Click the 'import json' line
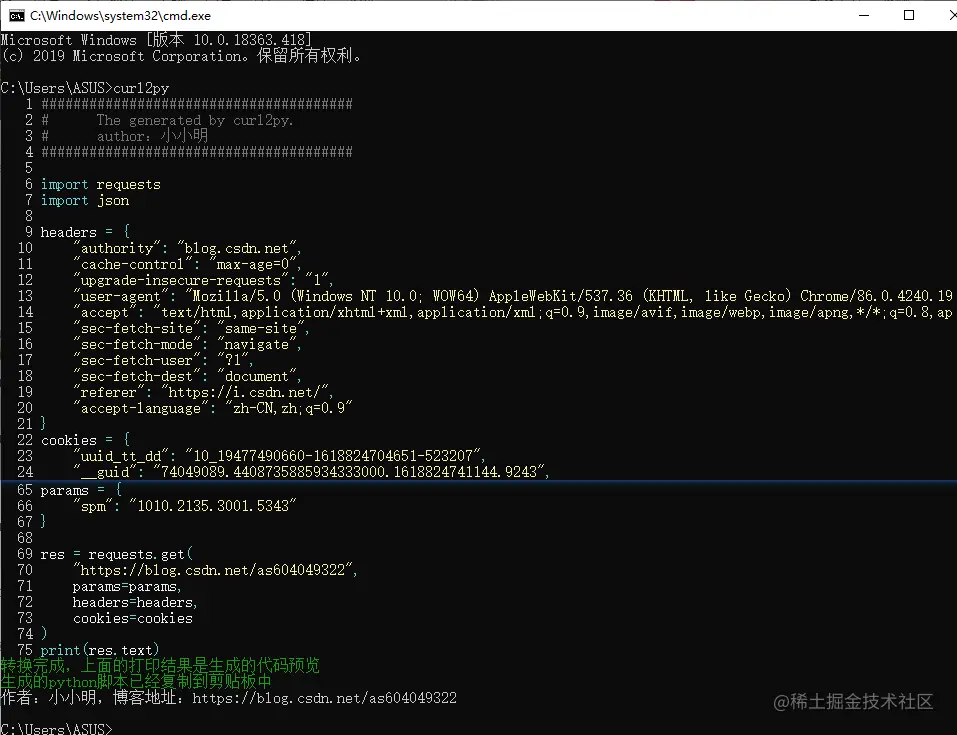957x735 pixels. (x=85, y=200)
